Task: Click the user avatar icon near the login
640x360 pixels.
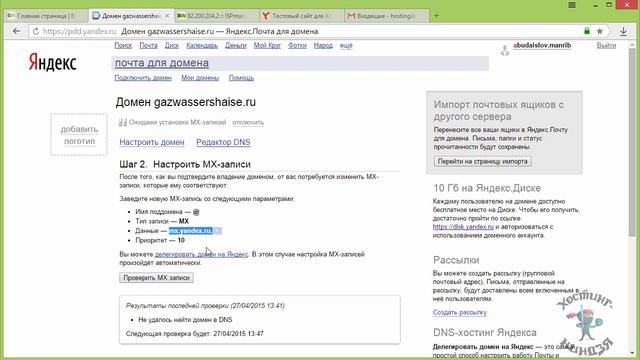Action: click(505, 51)
